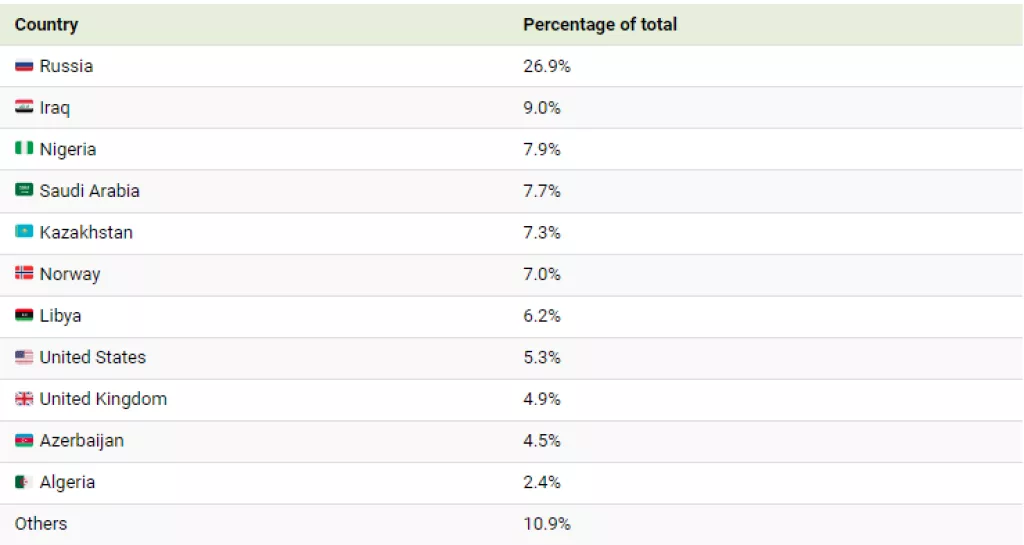Viewport: 1024px width, 545px height.
Task: Click the United States flag icon
Action: [x=24, y=357]
